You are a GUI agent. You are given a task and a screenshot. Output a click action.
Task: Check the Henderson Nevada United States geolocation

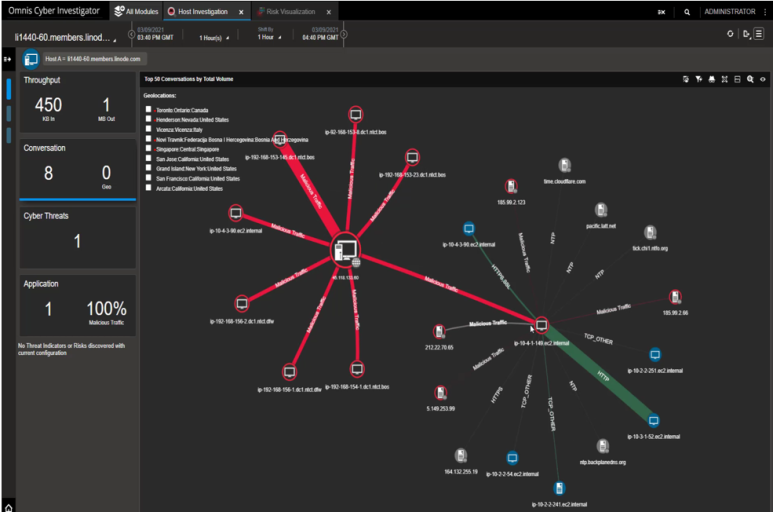[148, 119]
